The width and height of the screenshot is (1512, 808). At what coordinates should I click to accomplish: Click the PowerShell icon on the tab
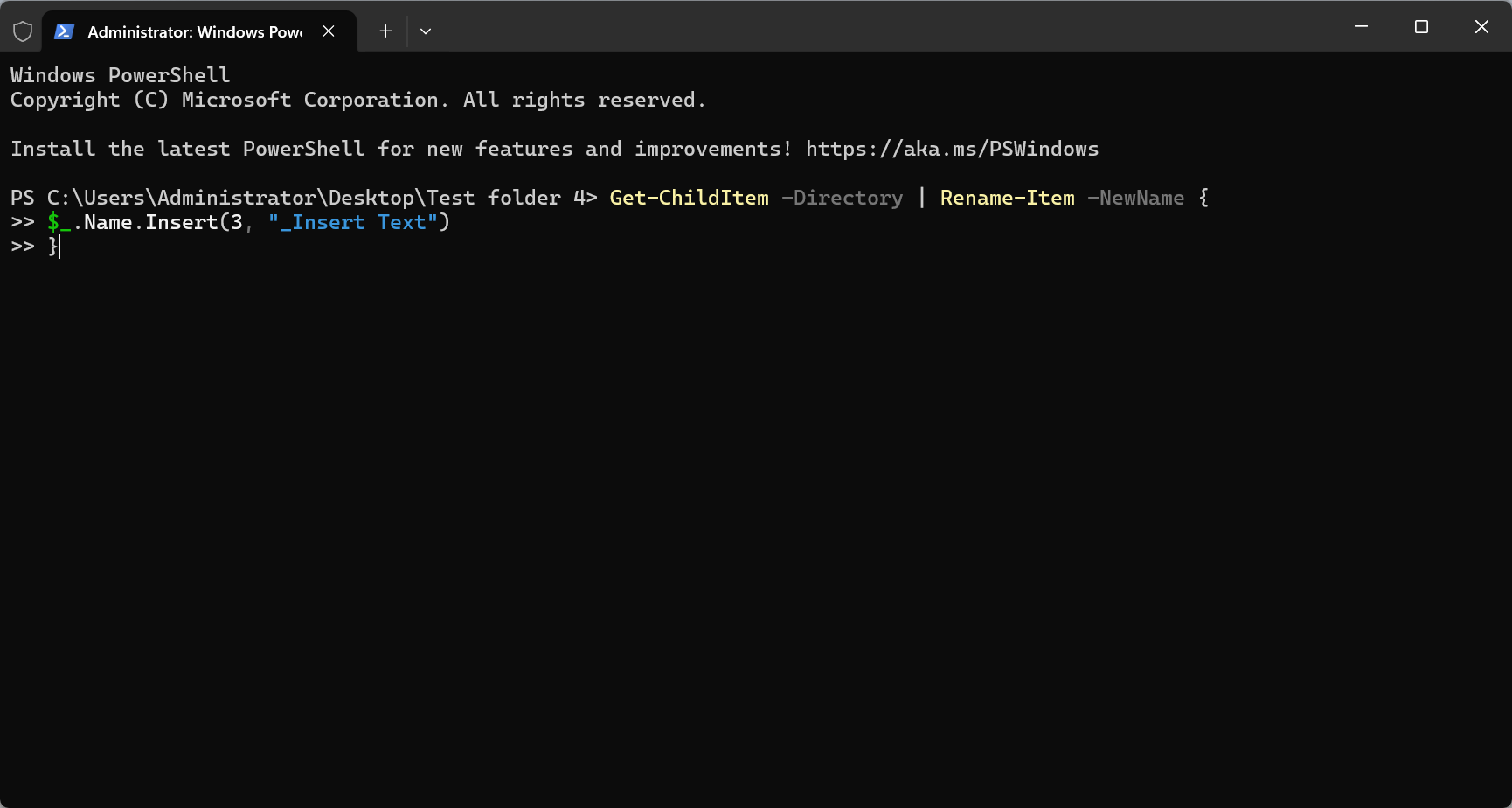64,31
